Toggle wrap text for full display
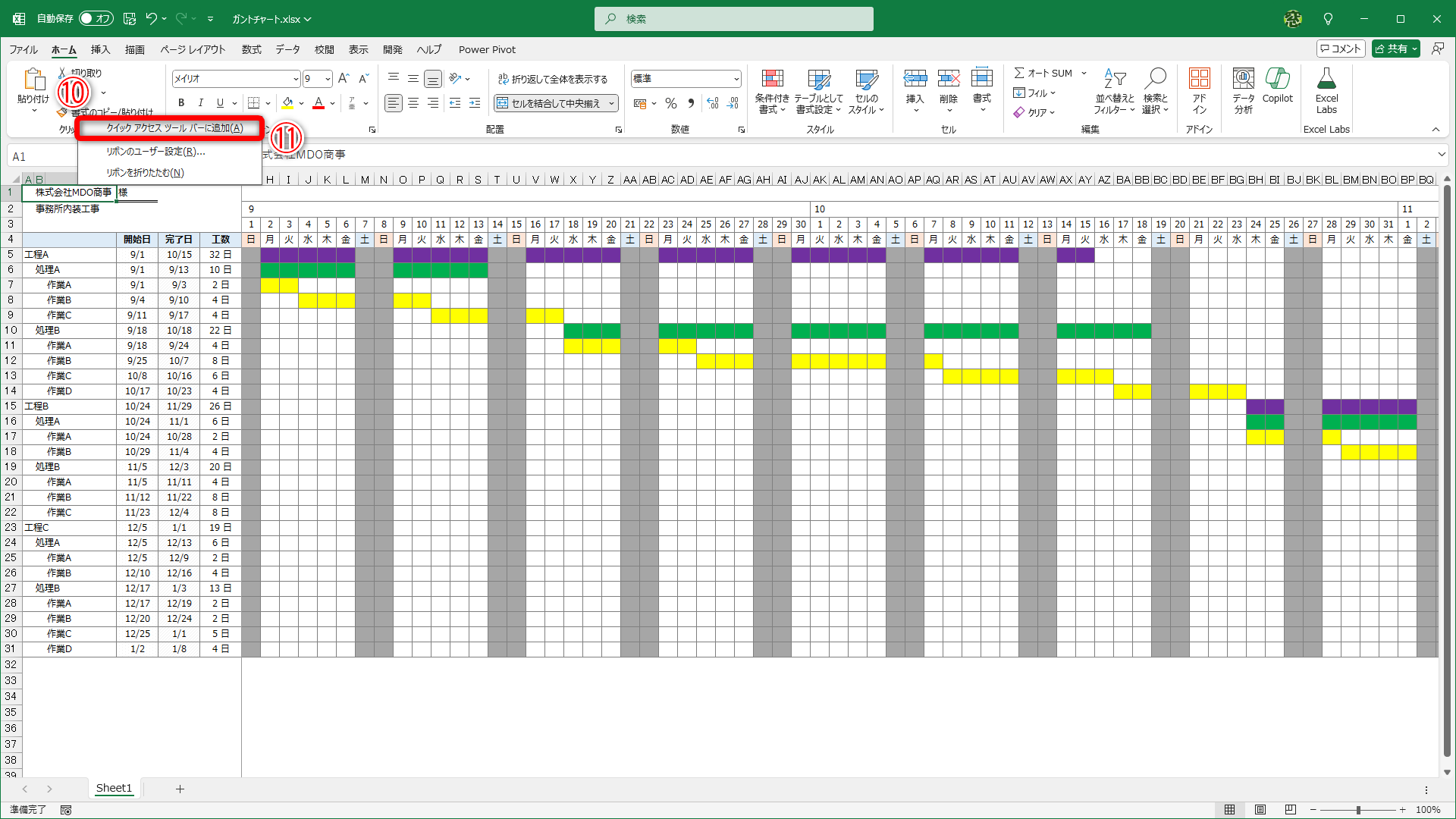This screenshot has height=819, width=1456. point(553,79)
